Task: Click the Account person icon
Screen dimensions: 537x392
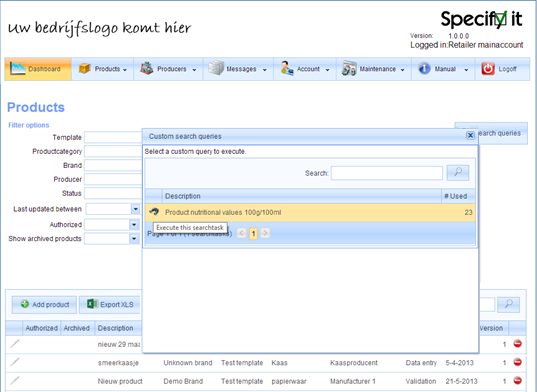Action: pos(287,68)
